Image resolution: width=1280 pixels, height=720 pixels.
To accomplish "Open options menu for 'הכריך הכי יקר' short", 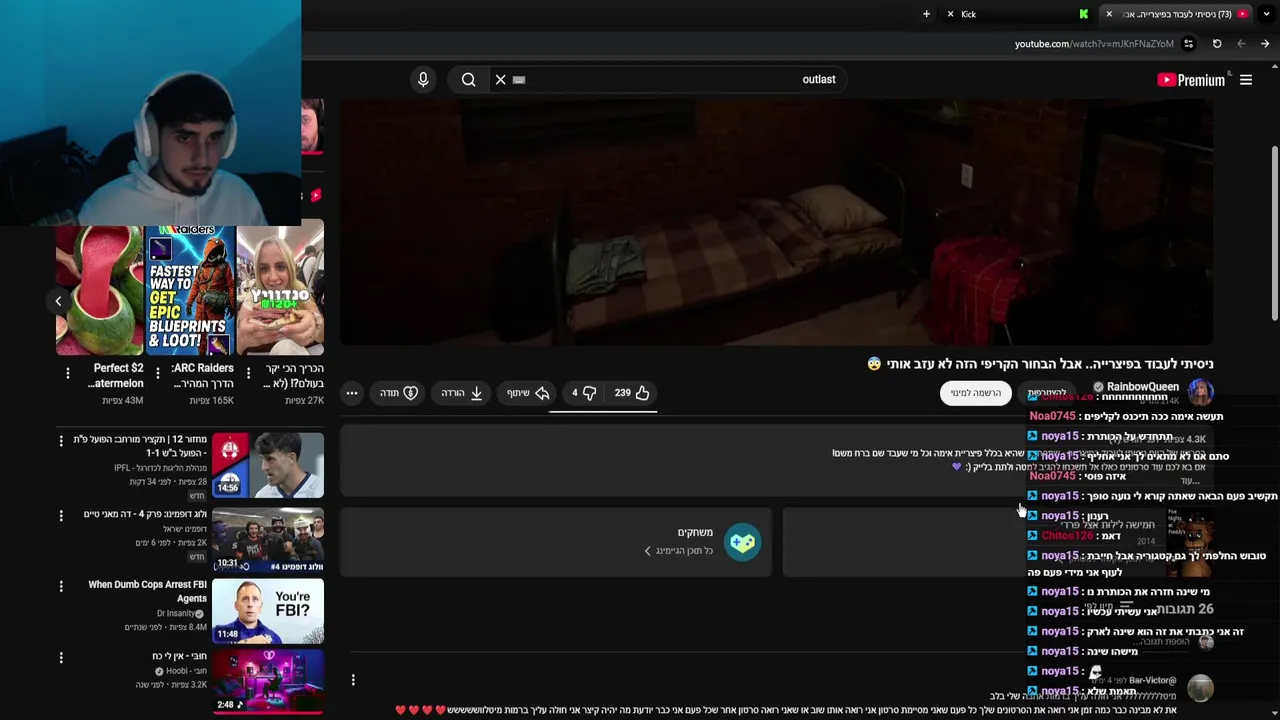I will click(248, 374).
